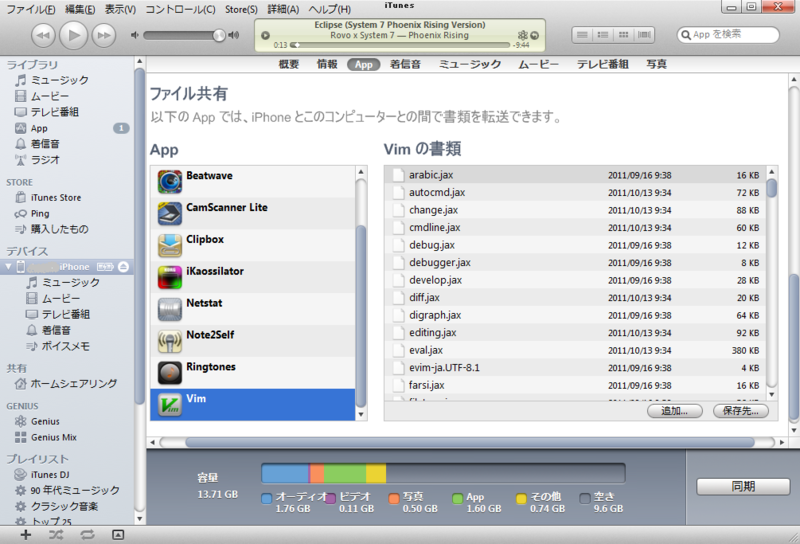800x544 pixels.
Task: Click the mute speaker icon left of the volume slider
Action: pos(135,35)
